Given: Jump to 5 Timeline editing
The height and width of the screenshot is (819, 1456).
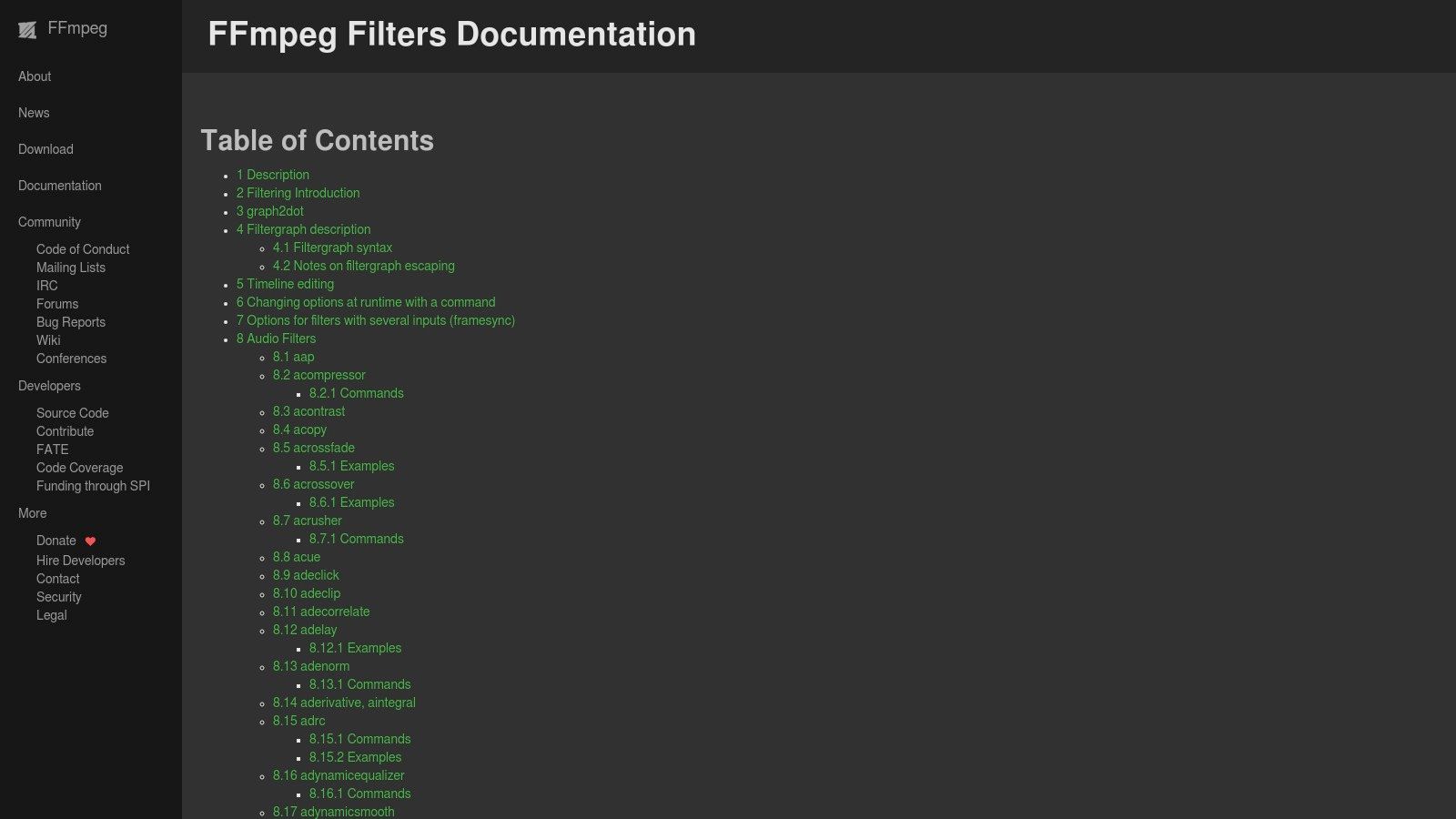Looking at the screenshot, I should (285, 284).
